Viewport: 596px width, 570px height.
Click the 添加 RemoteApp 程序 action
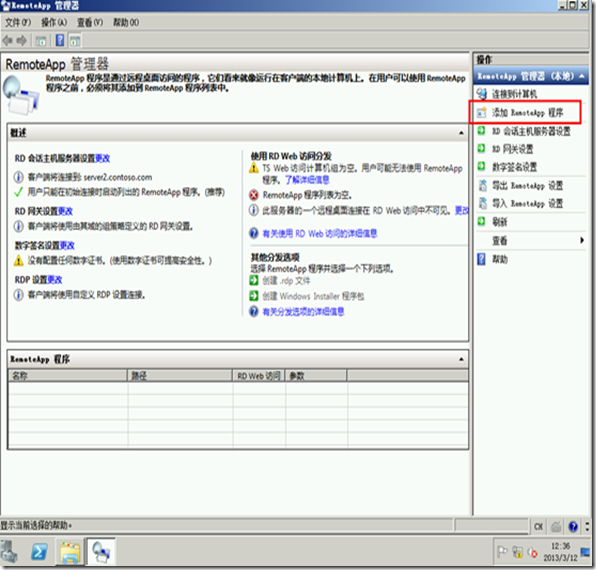[x=527, y=112]
